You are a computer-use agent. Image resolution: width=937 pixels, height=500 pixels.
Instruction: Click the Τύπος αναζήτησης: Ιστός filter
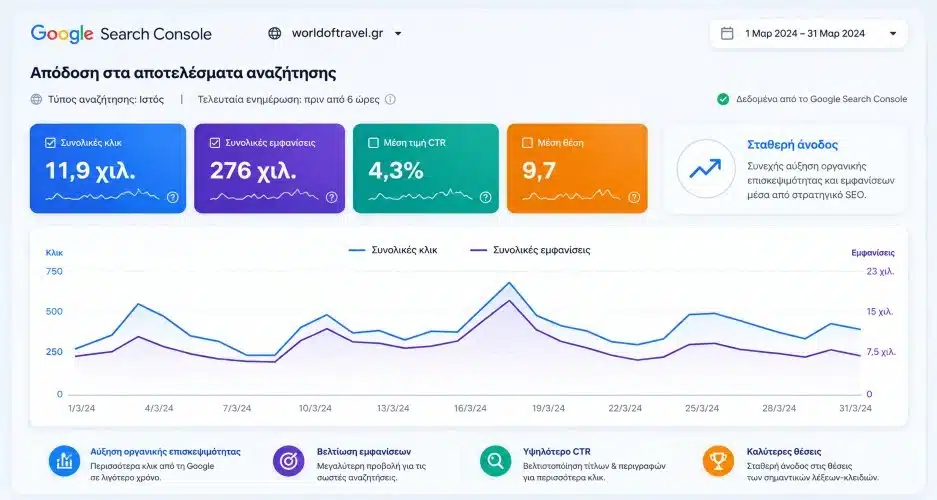(x=106, y=99)
